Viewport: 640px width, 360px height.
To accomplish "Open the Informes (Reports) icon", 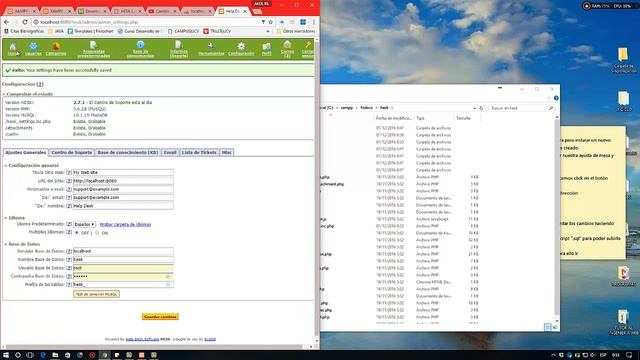I will 179,49.
